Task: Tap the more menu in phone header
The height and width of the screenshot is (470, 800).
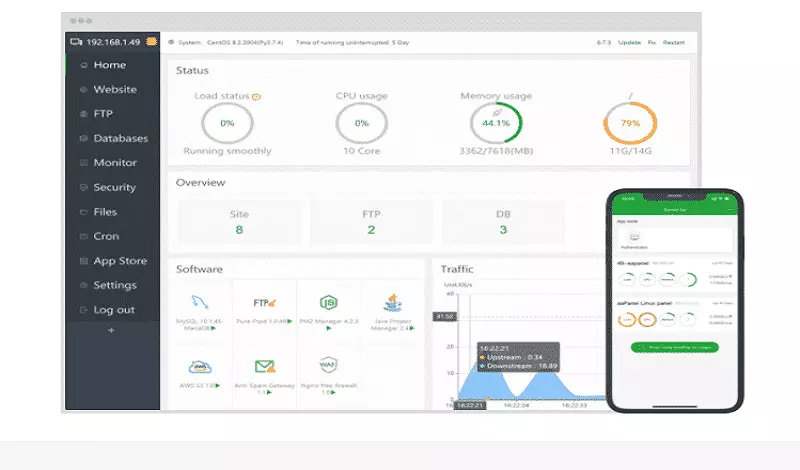Action: tap(730, 210)
